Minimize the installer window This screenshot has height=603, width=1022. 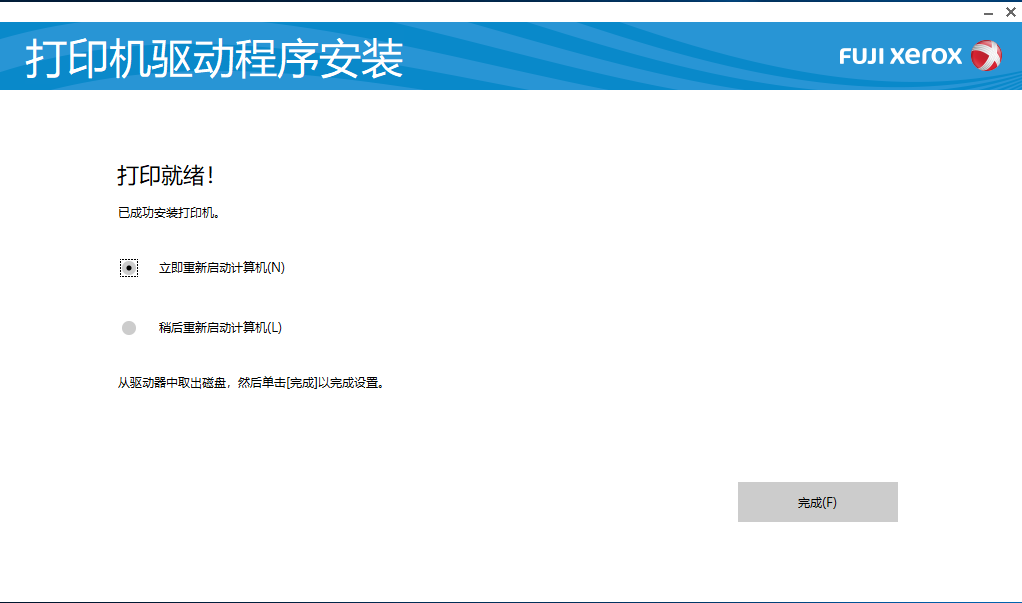pos(988,11)
